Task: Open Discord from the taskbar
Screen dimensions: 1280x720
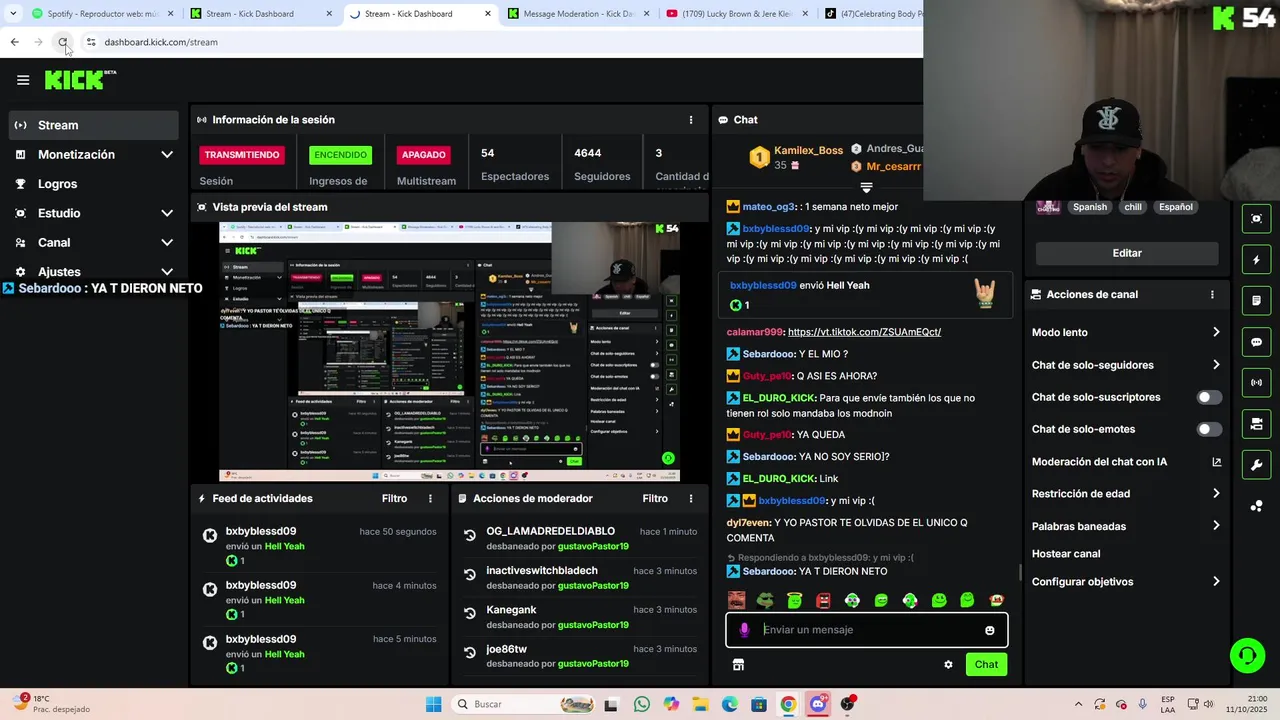Action: click(818, 704)
